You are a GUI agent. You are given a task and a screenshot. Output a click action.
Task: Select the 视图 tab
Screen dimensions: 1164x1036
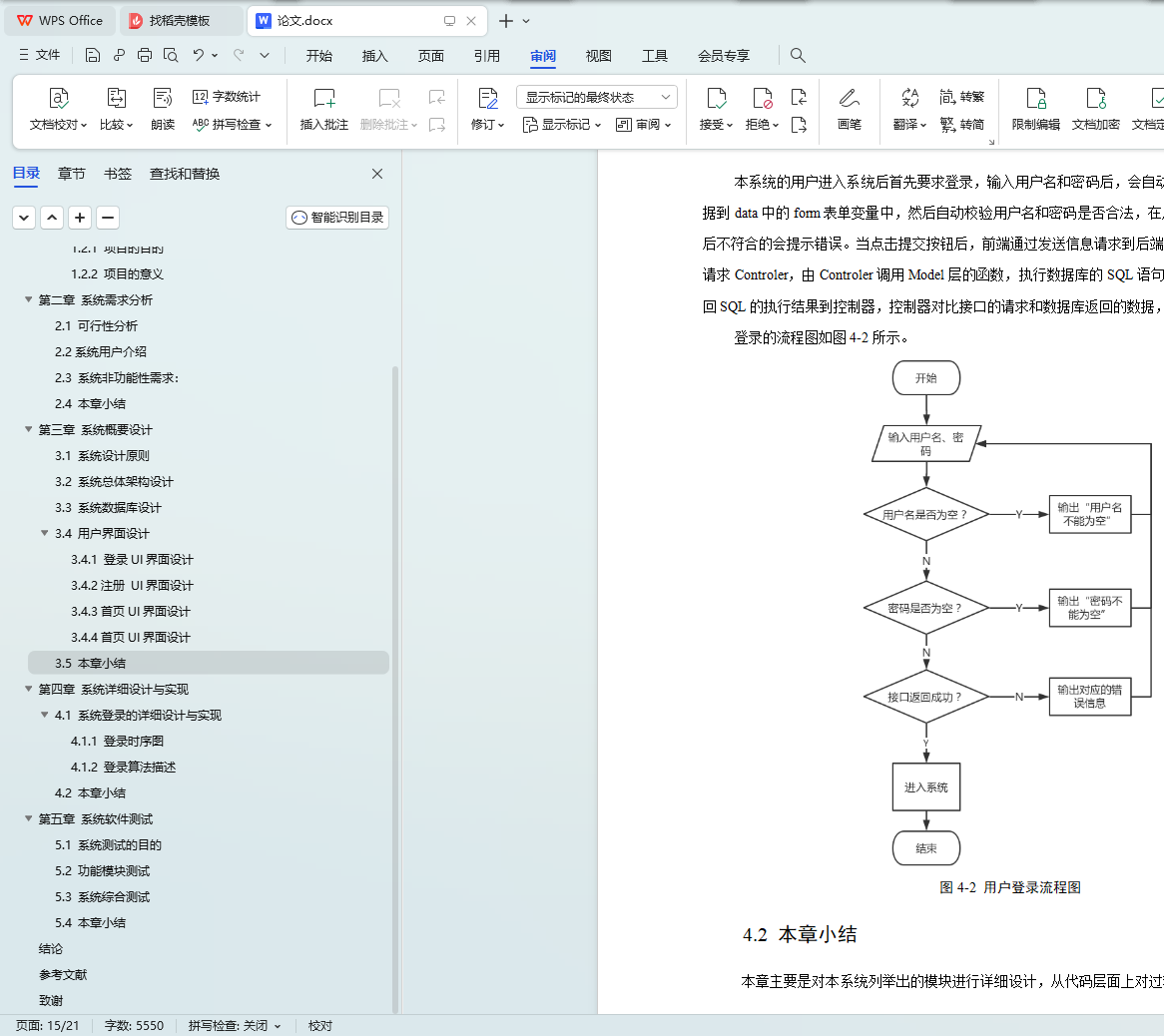(x=598, y=56)
